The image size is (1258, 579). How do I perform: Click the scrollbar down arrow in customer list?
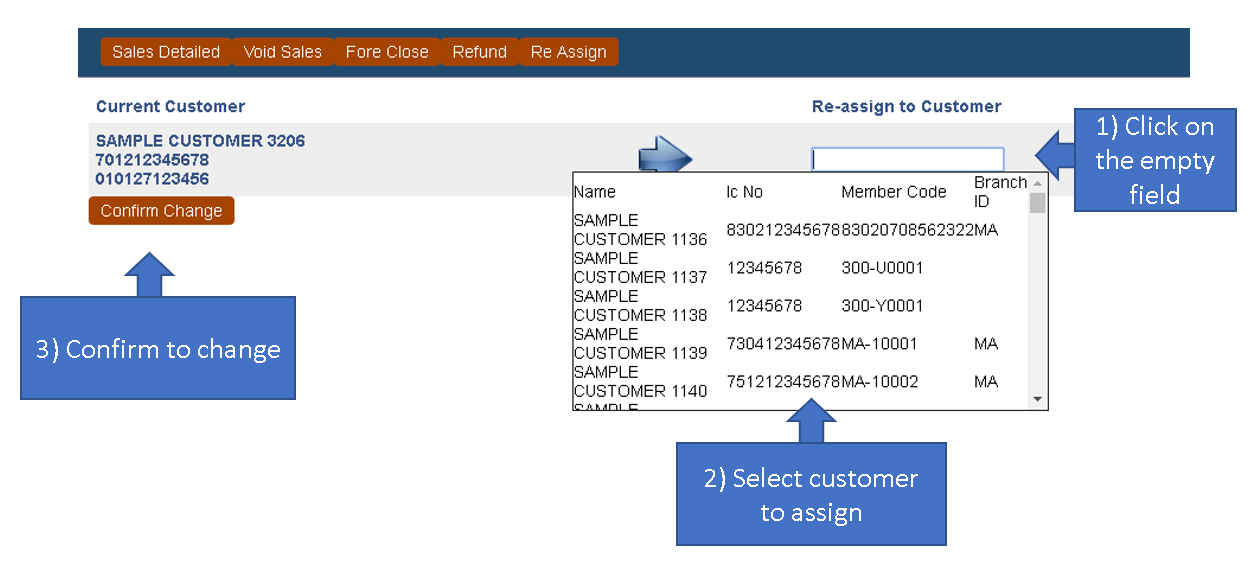[1037, 400]
